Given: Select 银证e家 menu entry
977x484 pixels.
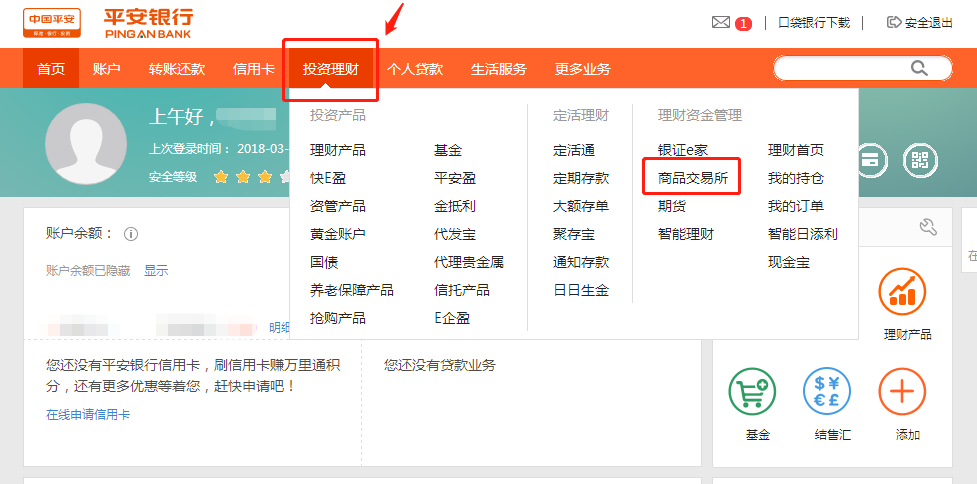Looking at the screenshot, I should pyautogui.click(x=683, y=150).
